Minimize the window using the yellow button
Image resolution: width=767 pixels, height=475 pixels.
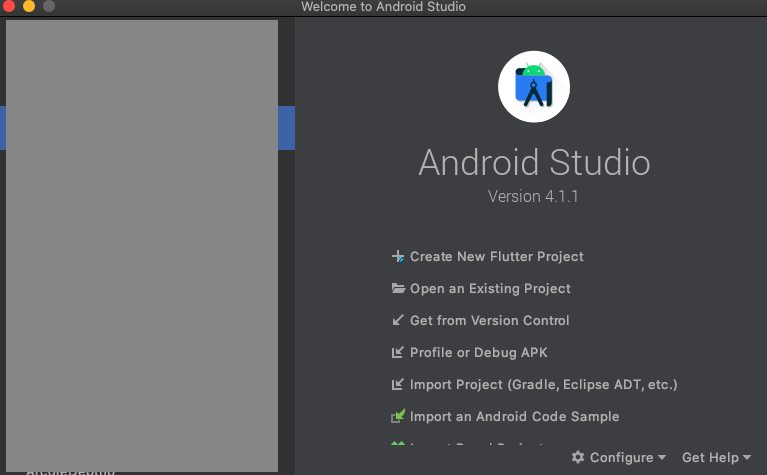point(29,6)
